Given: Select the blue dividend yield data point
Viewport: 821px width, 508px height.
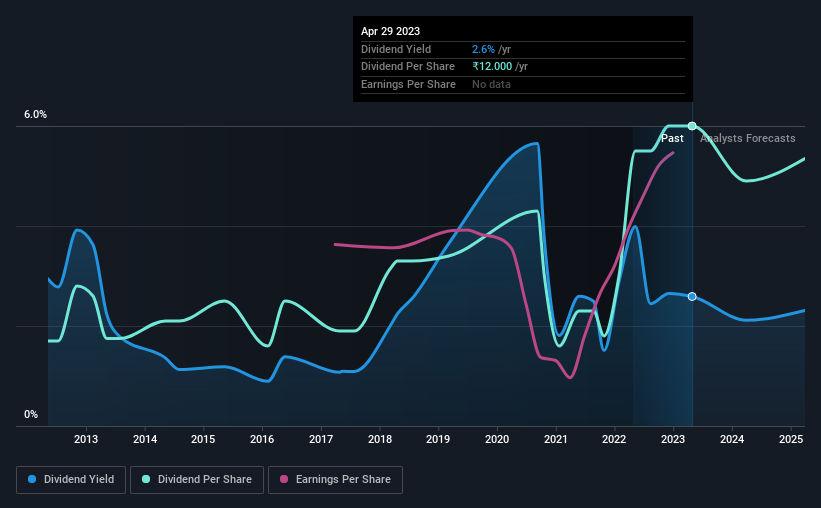Looking at the screenshot, I should (x=692, y=296).
